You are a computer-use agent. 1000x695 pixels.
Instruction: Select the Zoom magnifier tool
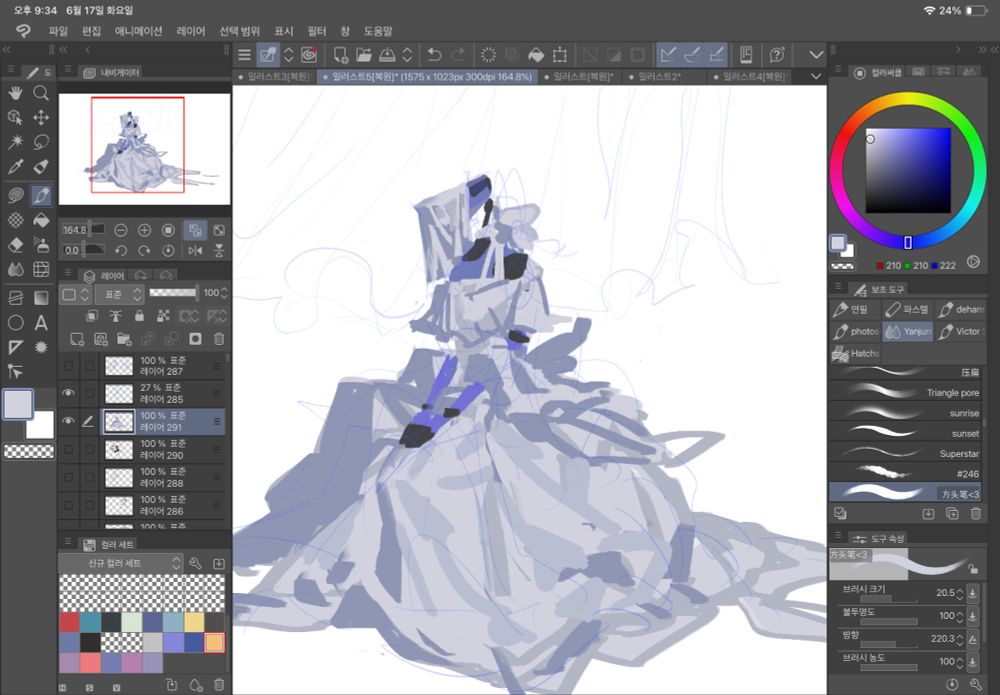(41, 93)
